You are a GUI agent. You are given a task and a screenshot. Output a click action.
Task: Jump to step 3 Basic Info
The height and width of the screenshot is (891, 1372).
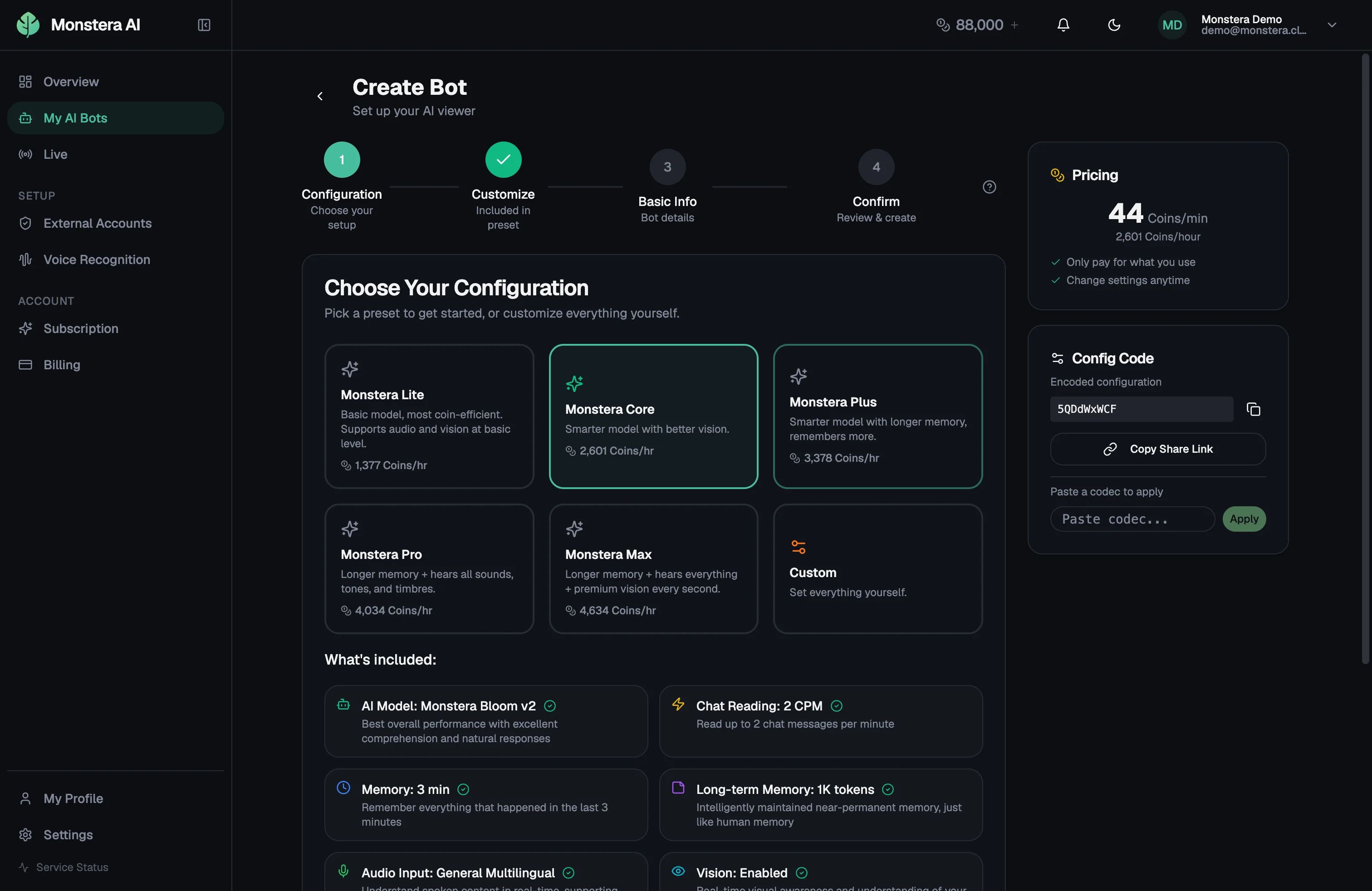pos(667,167)
